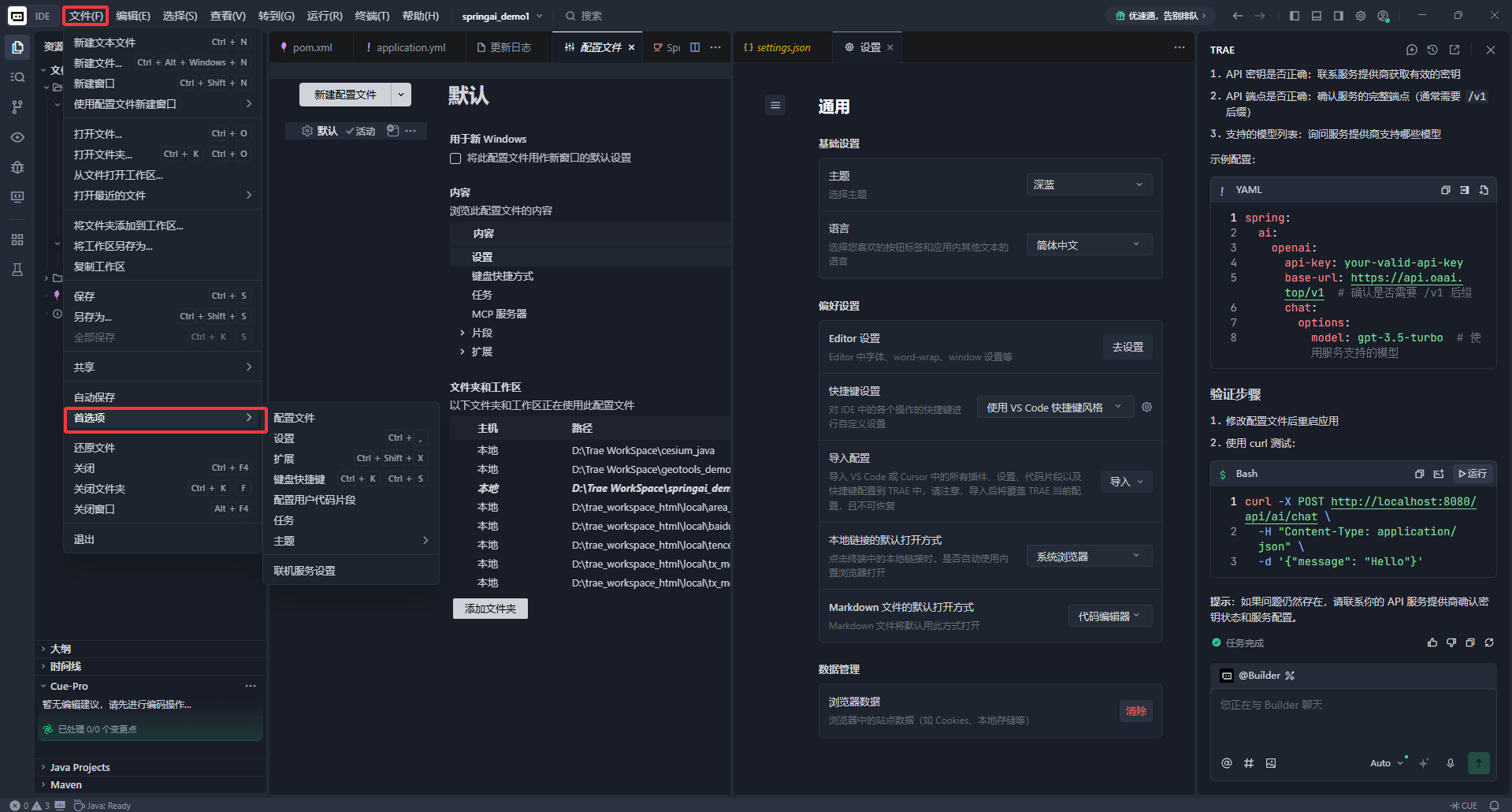Go forward with the right arrow

(x=1260, y=16)
